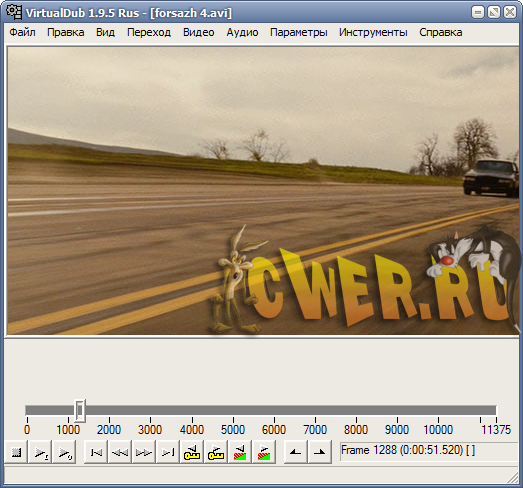Start input playback with the play icon
This screenshot has width=523, height=488.
click(x=40, y=452)
